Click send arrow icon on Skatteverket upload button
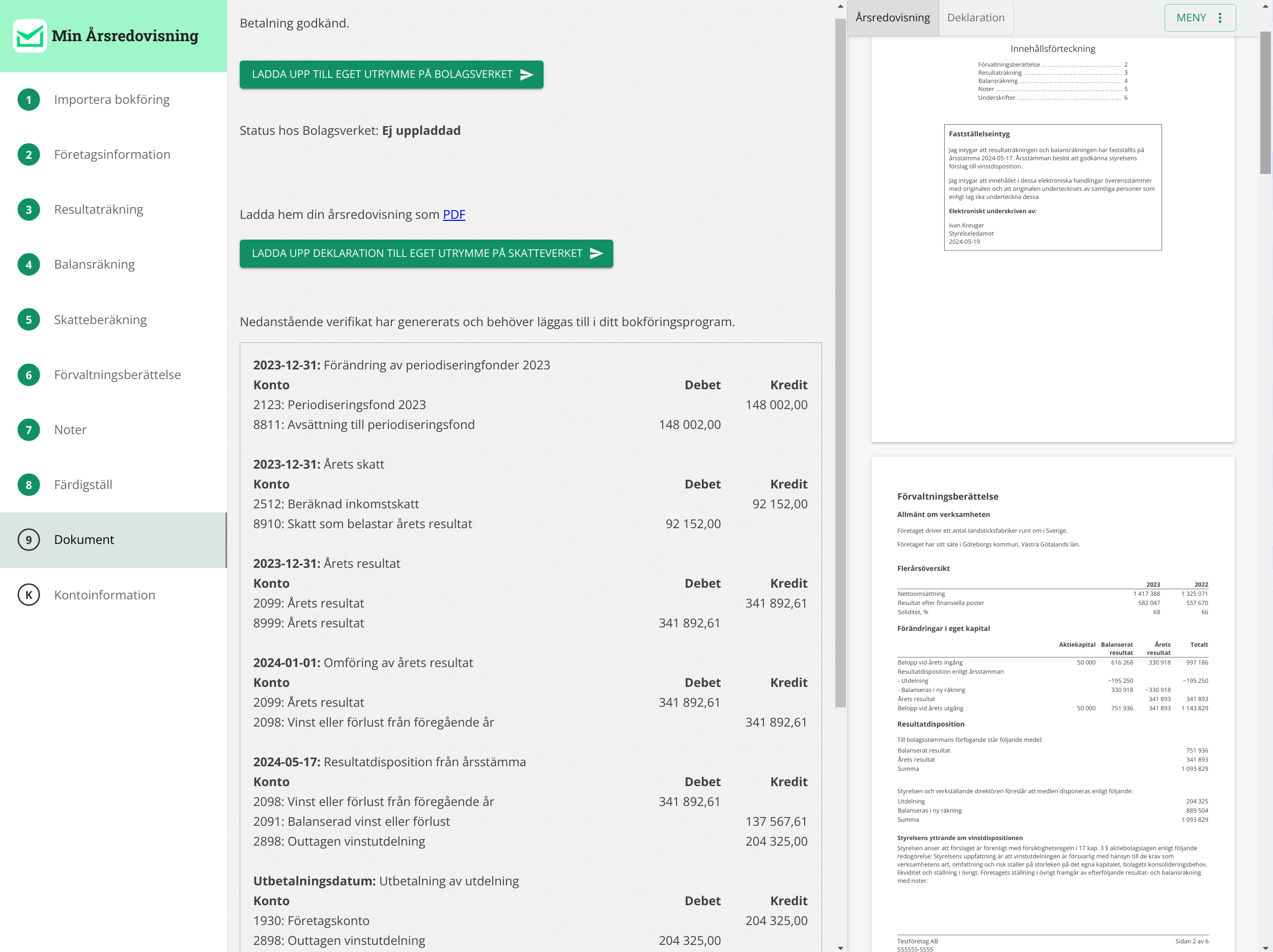Image resolution: width=1273 pixels, height=952 pixels. (596, 254)
